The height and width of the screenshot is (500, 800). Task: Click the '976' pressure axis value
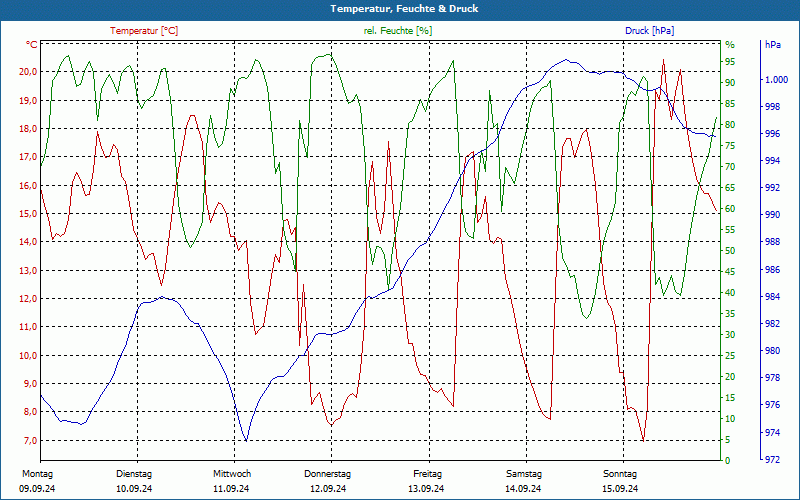773,405
